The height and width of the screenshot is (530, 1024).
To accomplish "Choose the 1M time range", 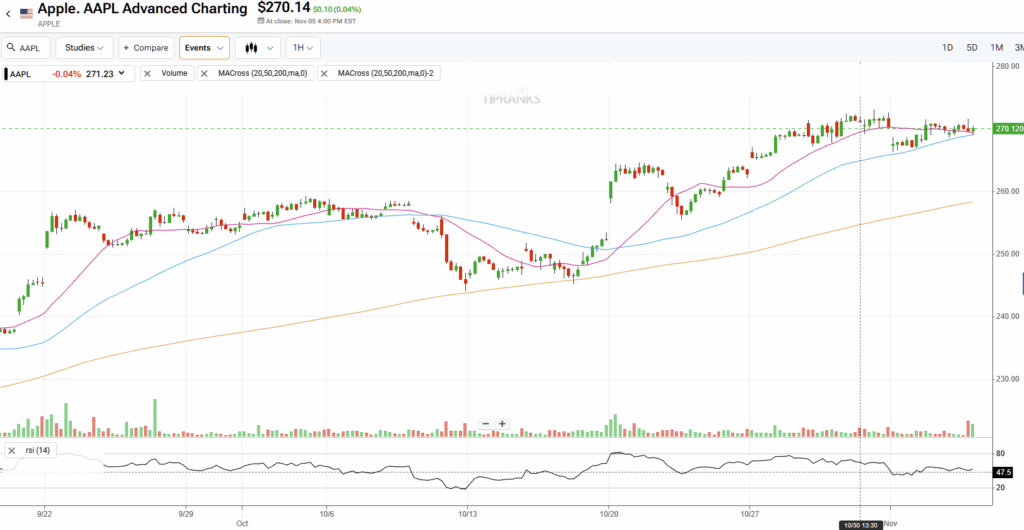I will (x=996, y=48).
